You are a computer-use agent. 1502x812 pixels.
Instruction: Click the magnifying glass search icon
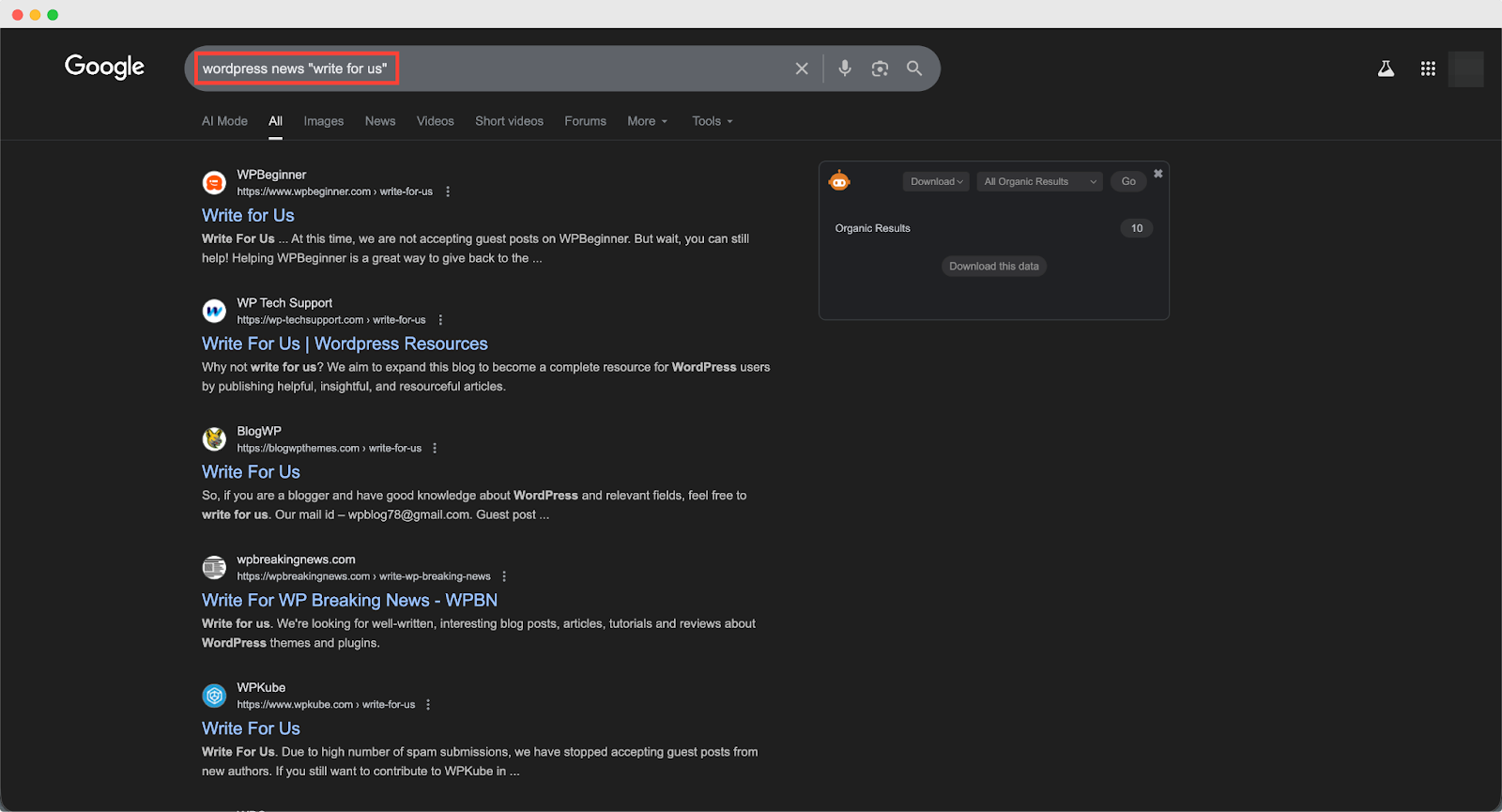pyautogui.click(x=914, y=68)
